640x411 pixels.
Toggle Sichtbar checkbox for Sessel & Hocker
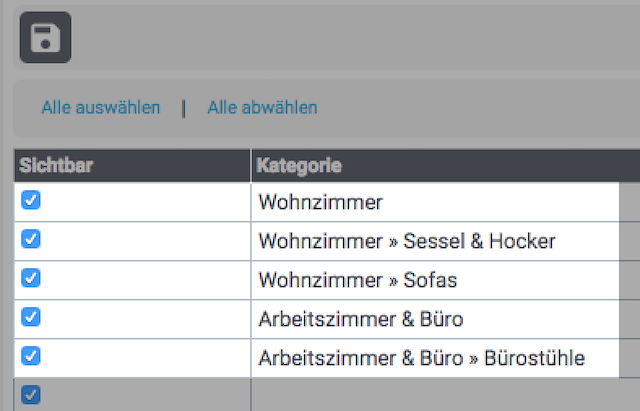pyautogui.click(x=31, y=239)
